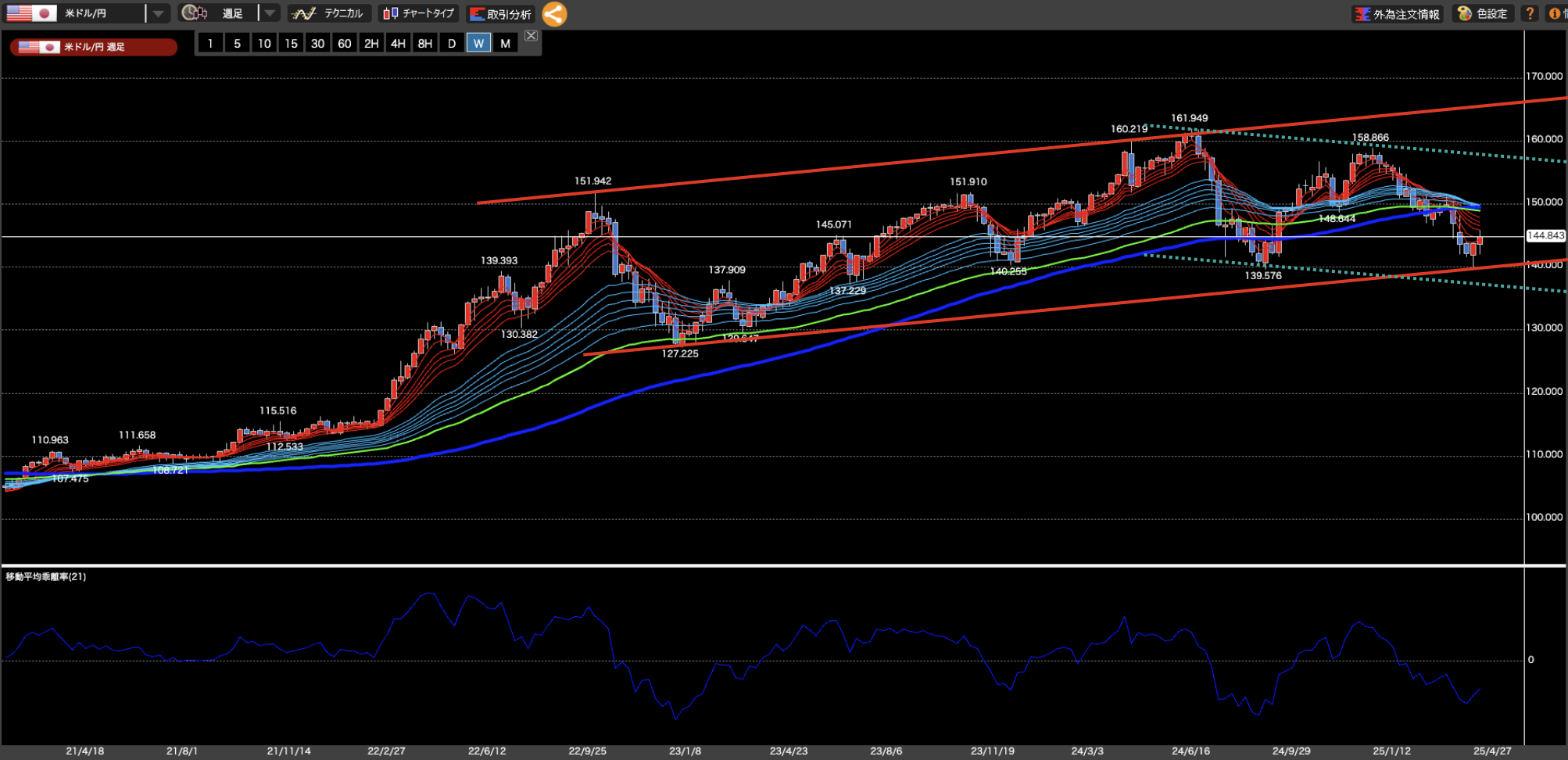Image resolution: width=1568 pixels, height=760 pixels.
Task: Click the 130.382 price label
Action: tap(519, 334)
